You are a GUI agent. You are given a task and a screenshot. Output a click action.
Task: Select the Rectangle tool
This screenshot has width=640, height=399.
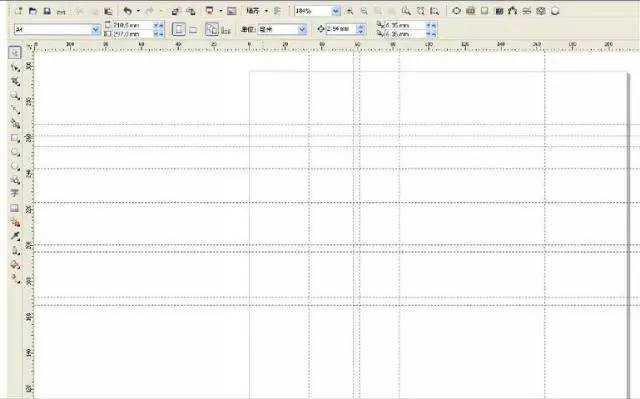coord(15,138)
